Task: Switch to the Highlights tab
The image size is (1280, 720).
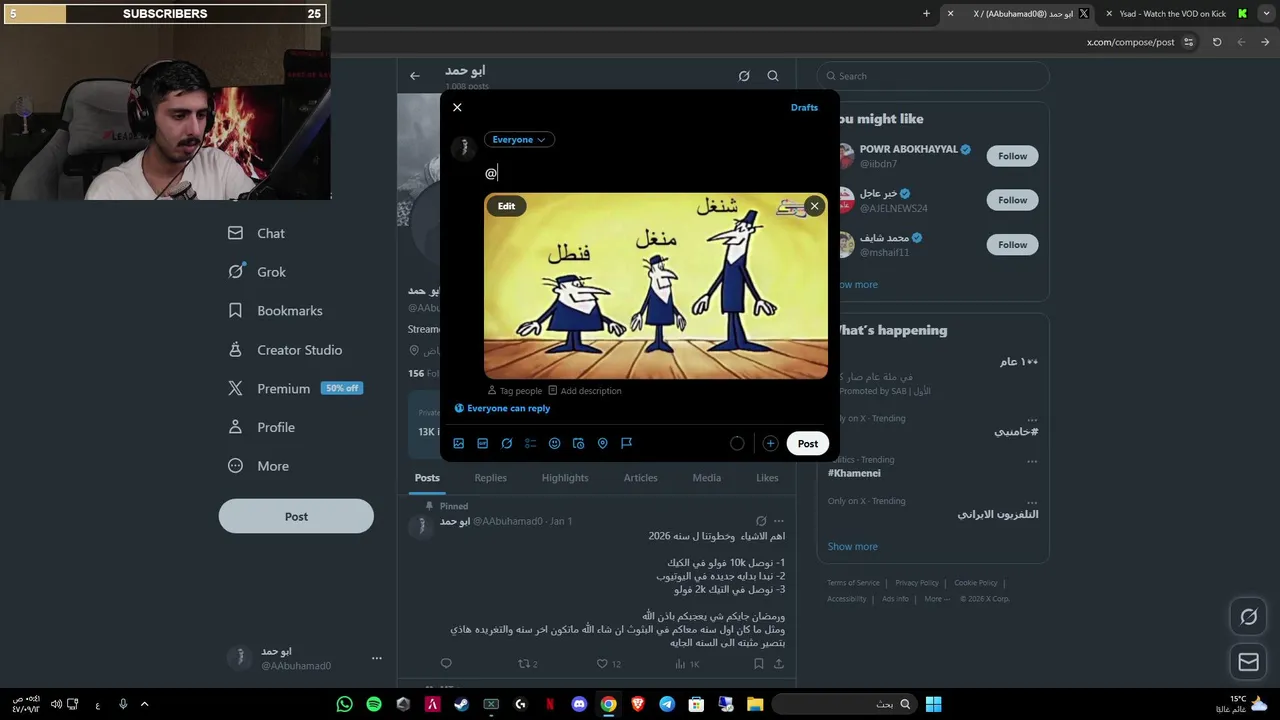Action: click(565, 478)
